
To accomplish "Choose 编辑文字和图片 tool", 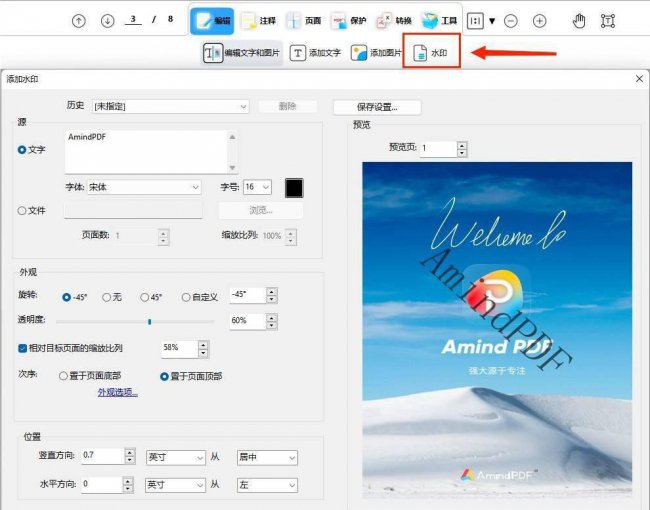I will 242,53.
